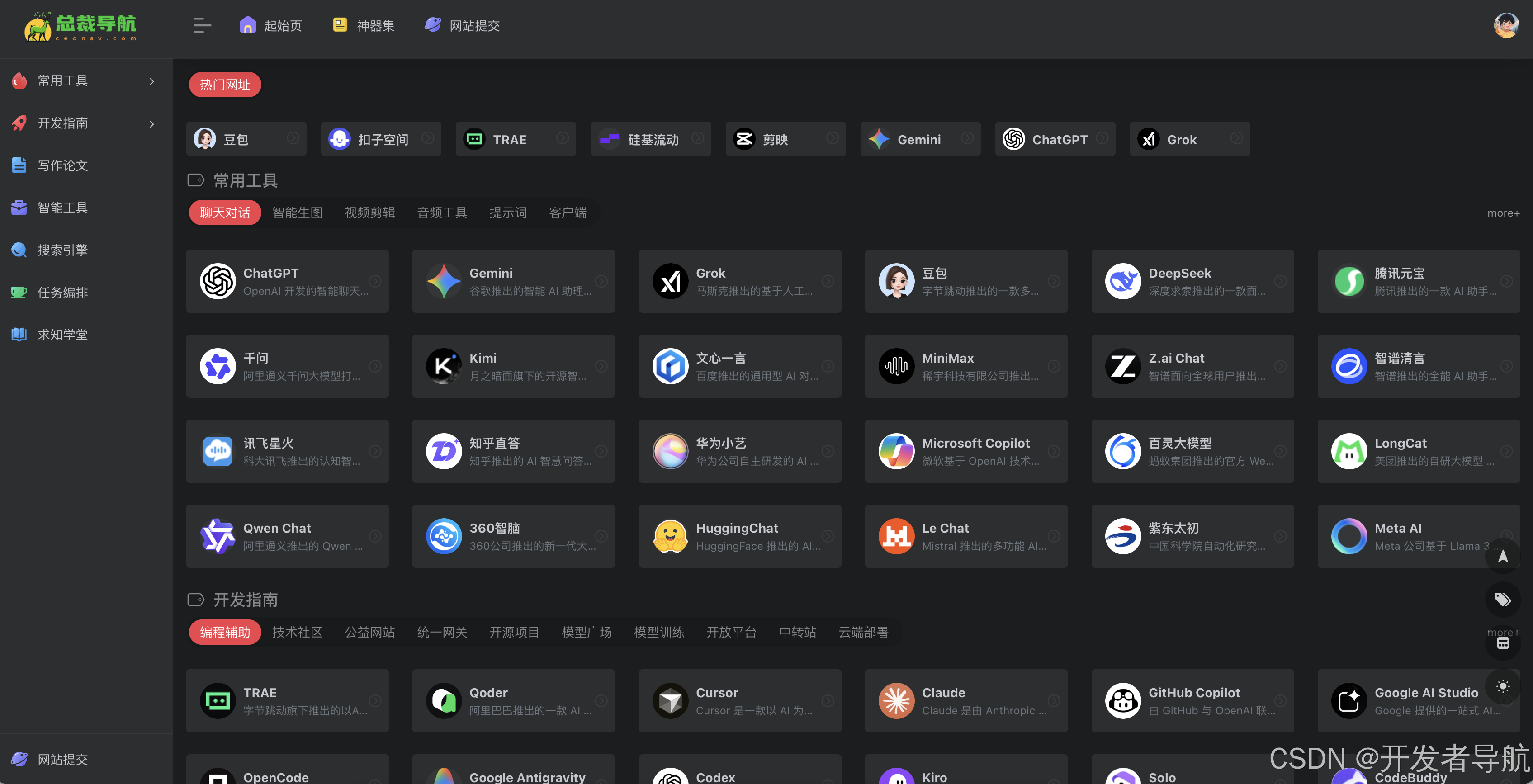Select 任务编排 in the left sidebar
Screen dimensions: 1533x784
point(19,292)
